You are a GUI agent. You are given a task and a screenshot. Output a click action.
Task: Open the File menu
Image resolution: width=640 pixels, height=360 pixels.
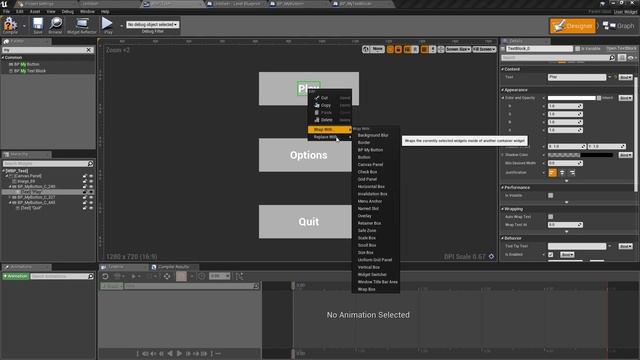[6, 11]
